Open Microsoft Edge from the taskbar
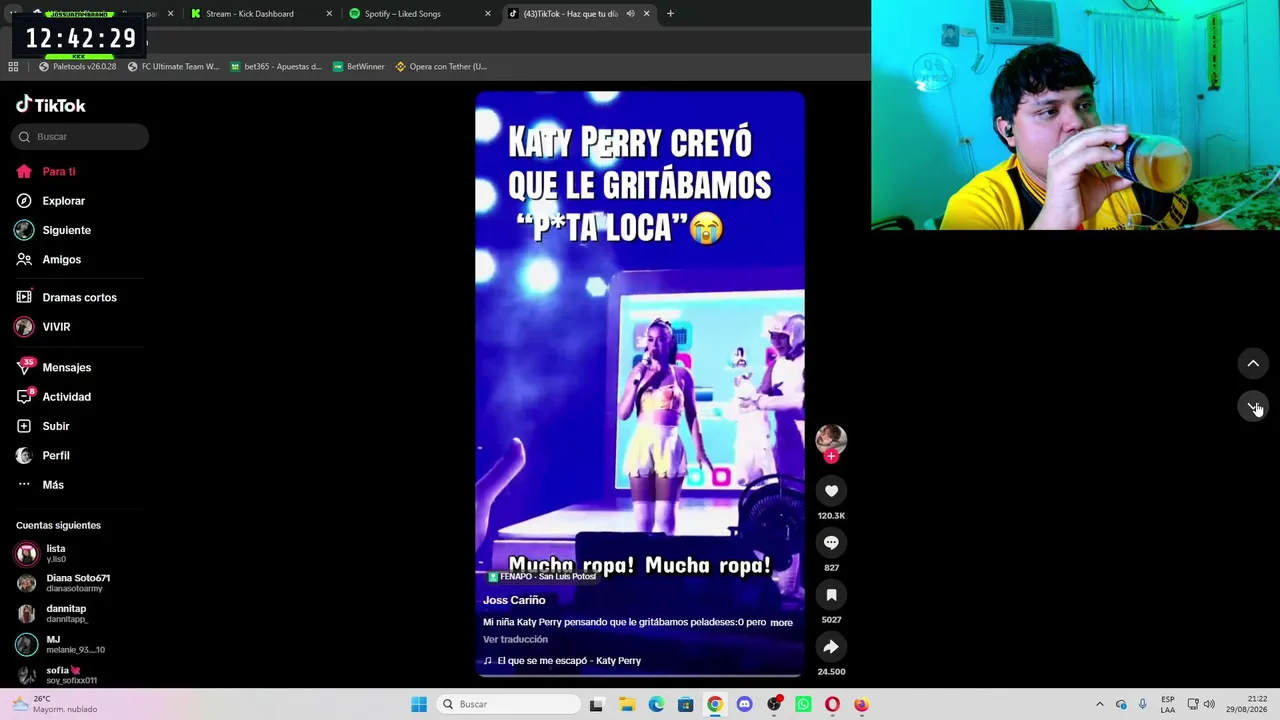 coord(656,704)
